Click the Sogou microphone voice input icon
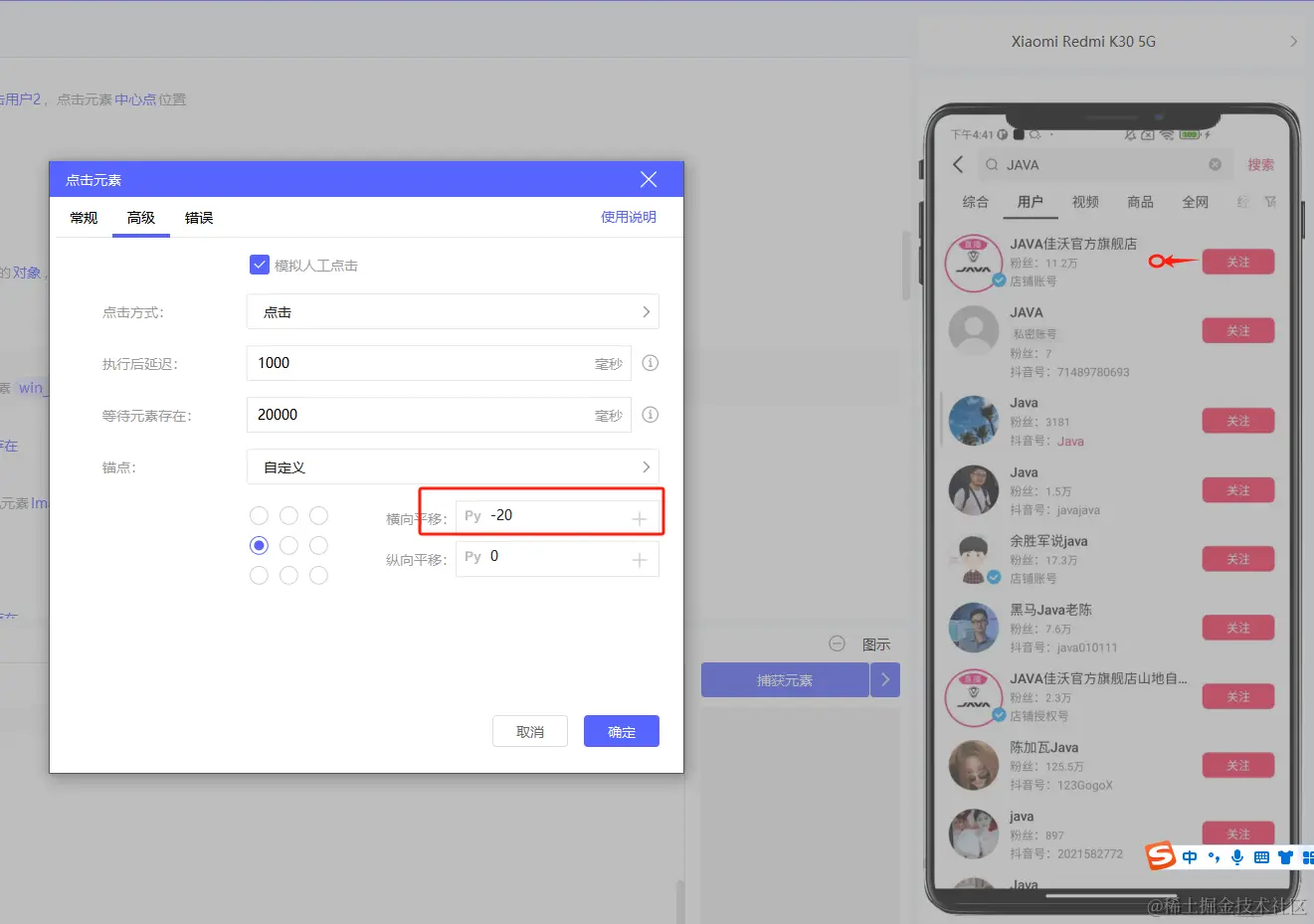The image size is (1314, 924). 1237,857
